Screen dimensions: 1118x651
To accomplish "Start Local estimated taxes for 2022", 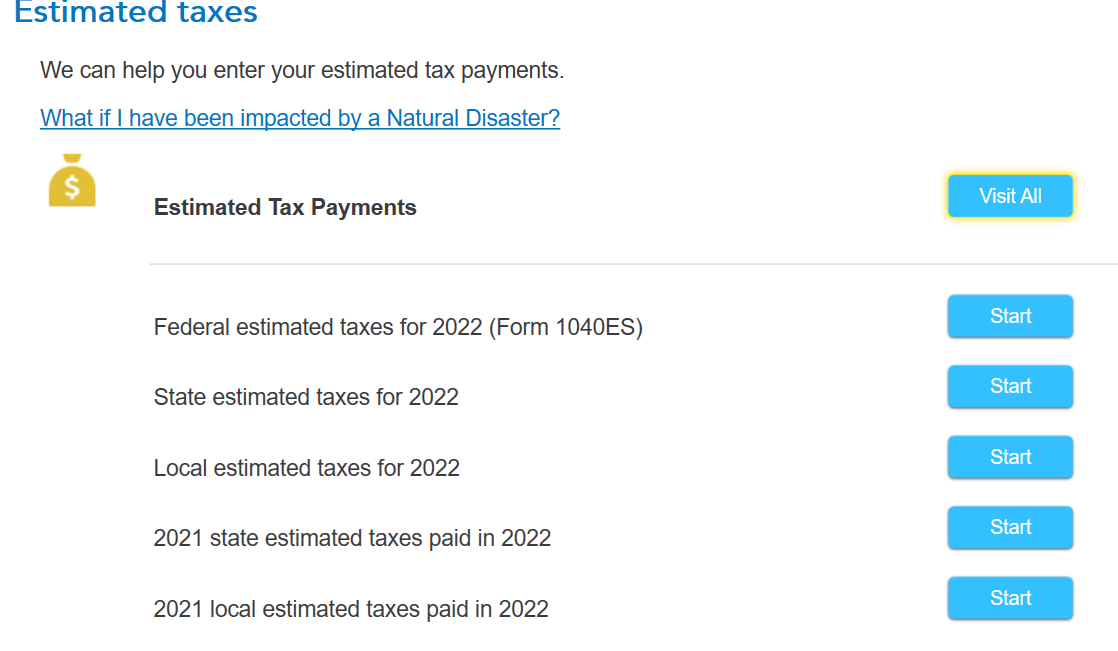I will (1010, 458).
